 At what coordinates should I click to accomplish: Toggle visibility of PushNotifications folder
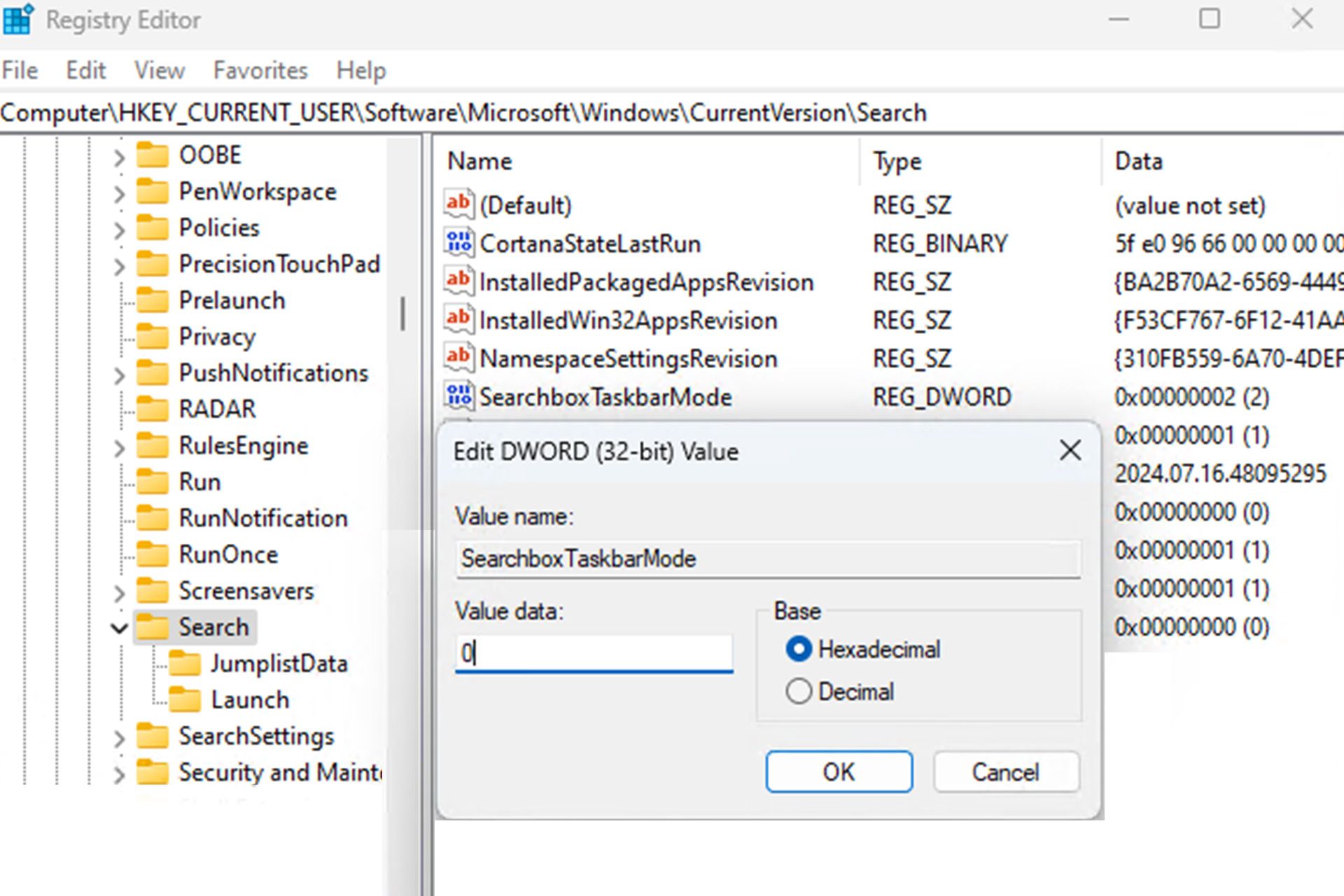point(120,373)
